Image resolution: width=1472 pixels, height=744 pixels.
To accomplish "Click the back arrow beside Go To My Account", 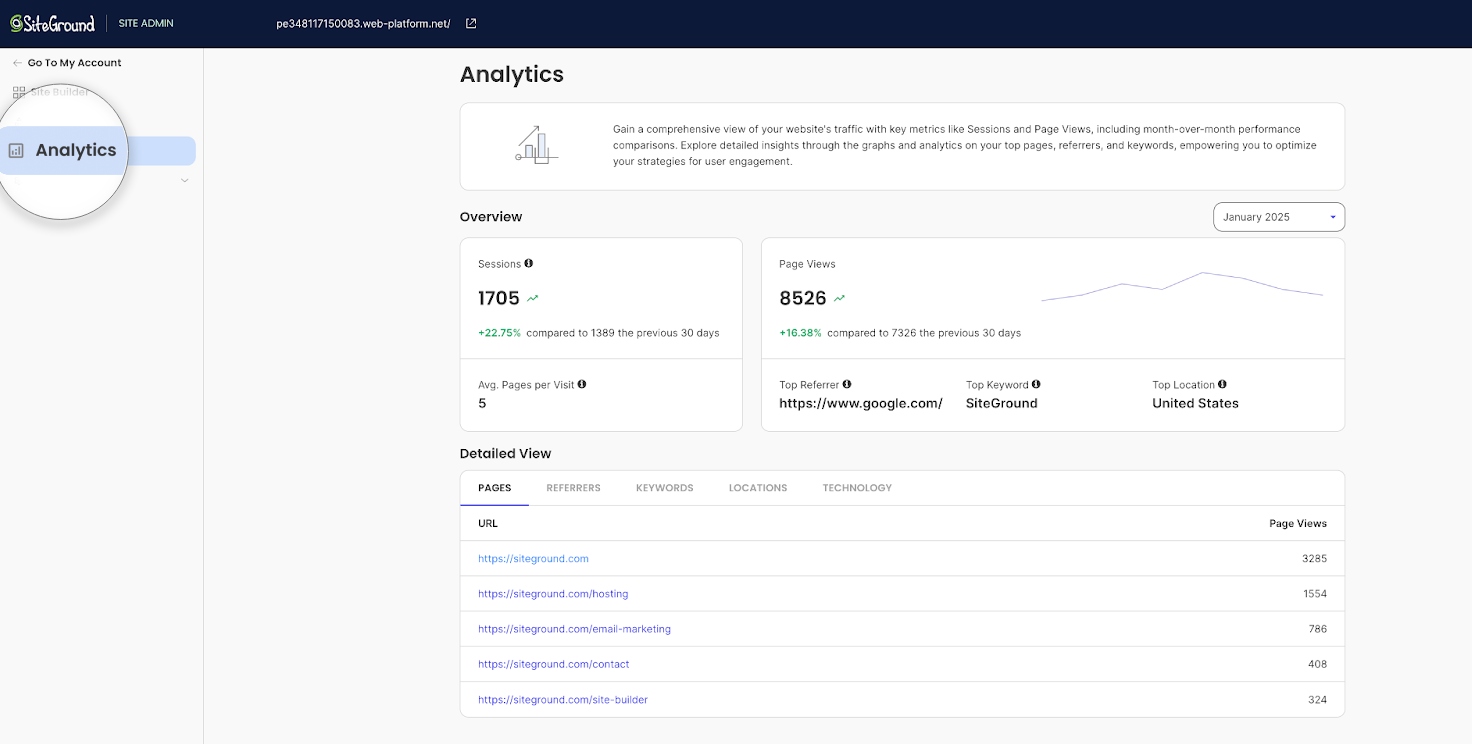I will [17, 63].
